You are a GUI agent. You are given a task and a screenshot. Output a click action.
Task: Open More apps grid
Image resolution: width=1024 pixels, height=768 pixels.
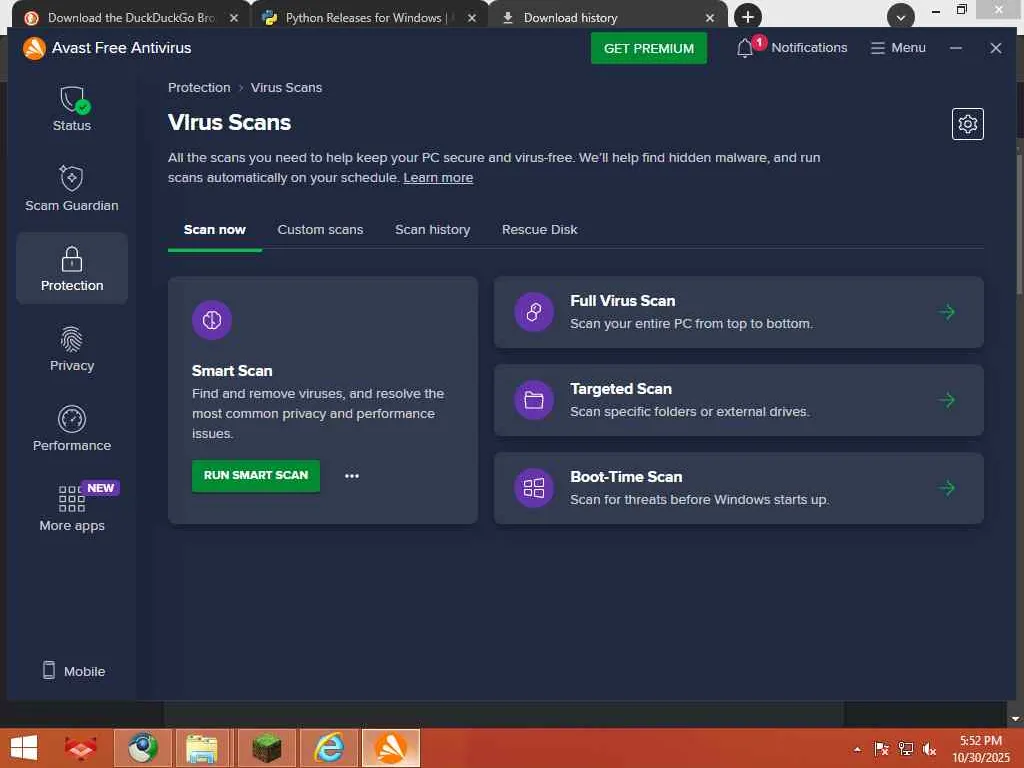tap(72, 508)
